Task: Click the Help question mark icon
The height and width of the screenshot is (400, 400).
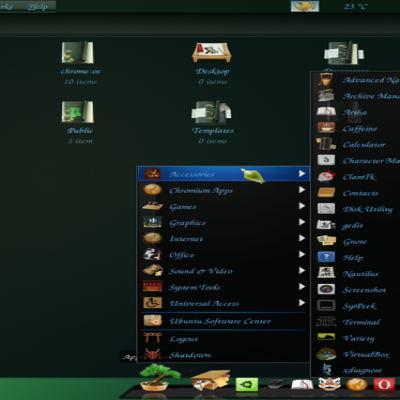Action: (326, 257)
